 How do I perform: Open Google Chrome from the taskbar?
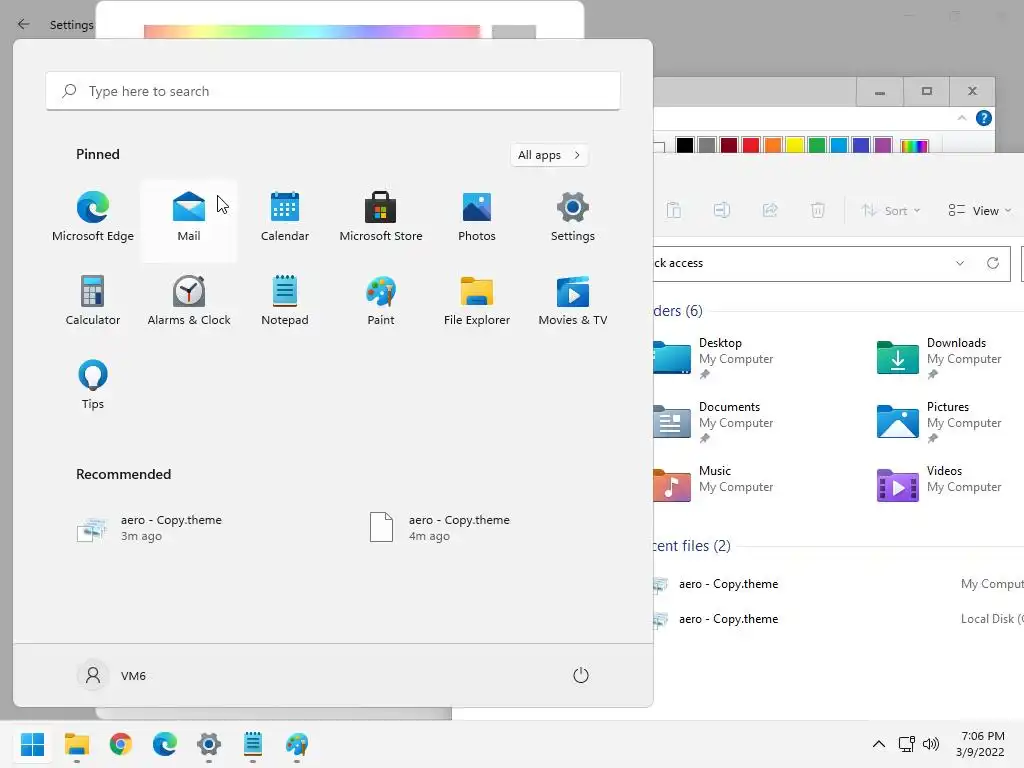[x=121, y=744]
